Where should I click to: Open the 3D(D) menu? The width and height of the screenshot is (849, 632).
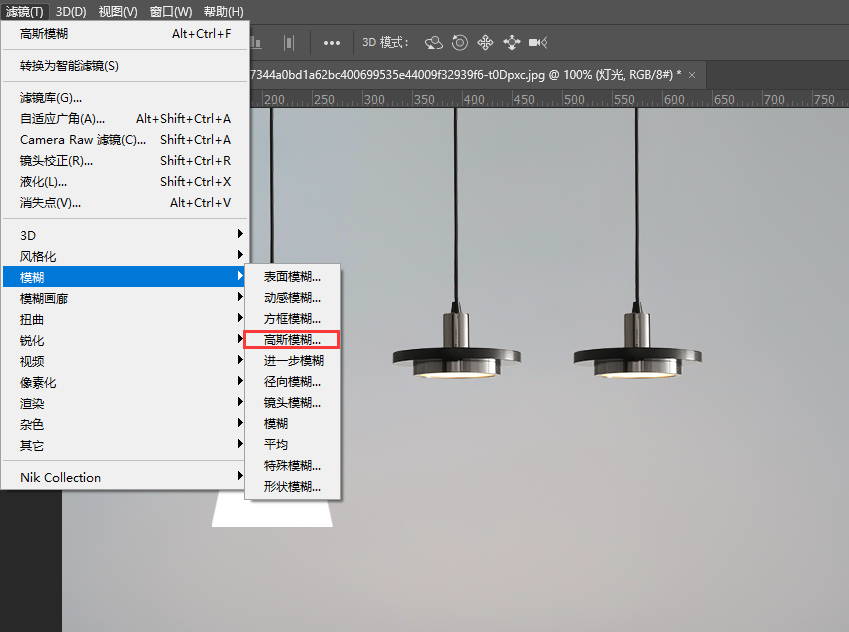pos(71,11)
